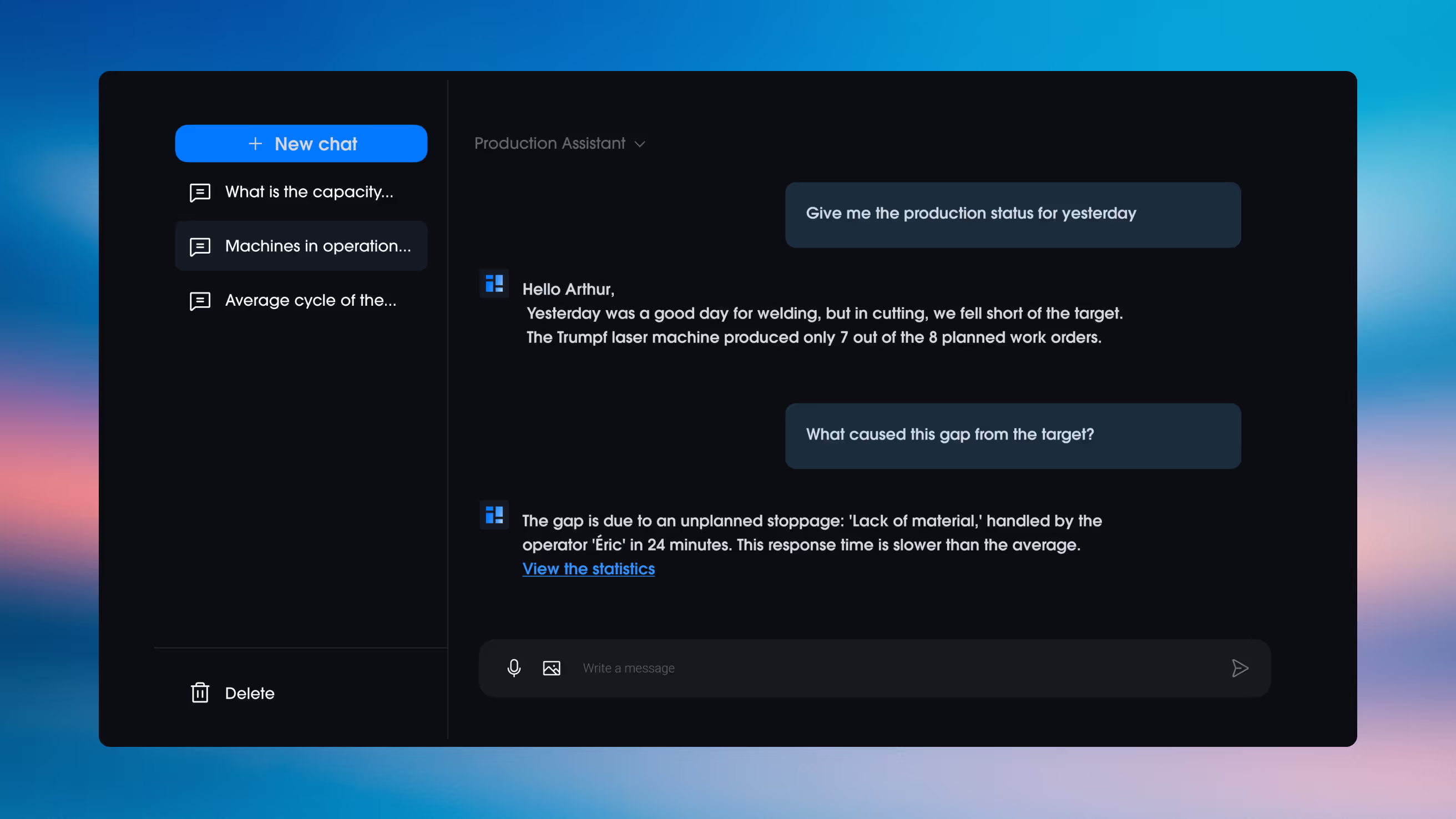The height and width of the screenshot is (819, 1456).
Task: Click the What caused this gap message bubble
Action: pos(1013,435)
